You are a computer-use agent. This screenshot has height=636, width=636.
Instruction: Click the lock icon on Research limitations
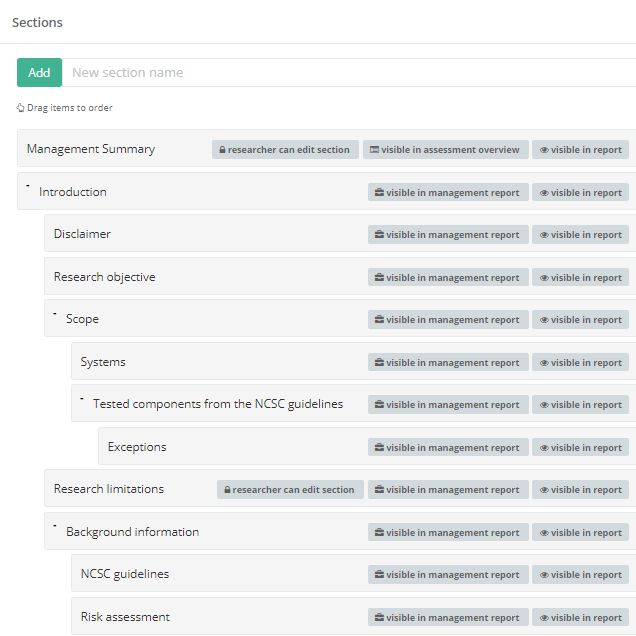227,490
